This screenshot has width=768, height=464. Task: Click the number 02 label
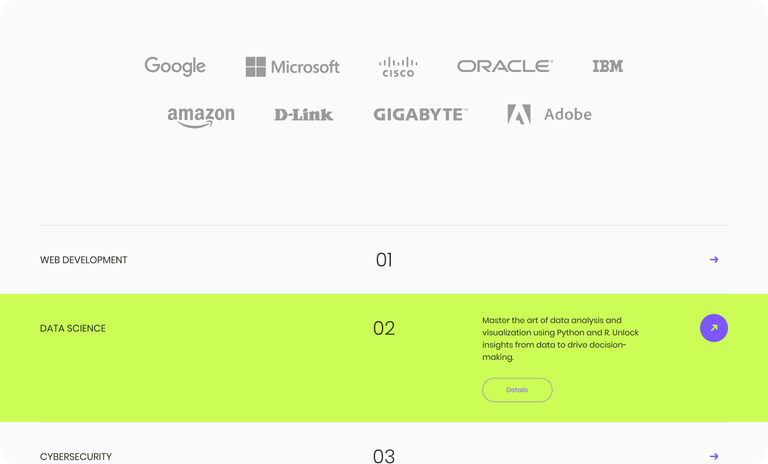[384, 328]
